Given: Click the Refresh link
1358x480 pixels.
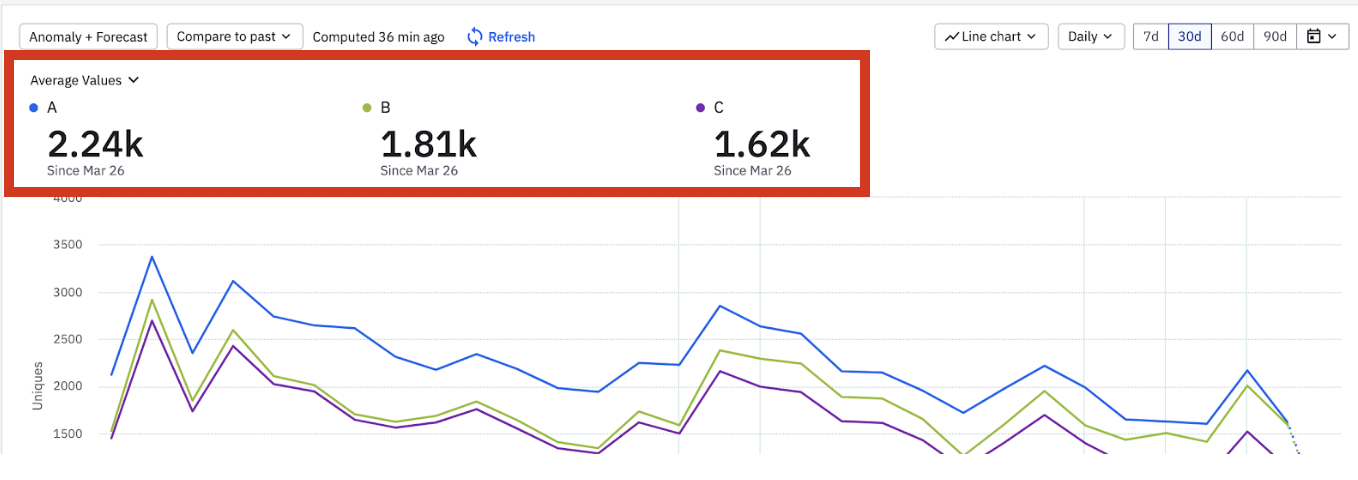Looking at the screenshot, I should [x=511, y=37].
